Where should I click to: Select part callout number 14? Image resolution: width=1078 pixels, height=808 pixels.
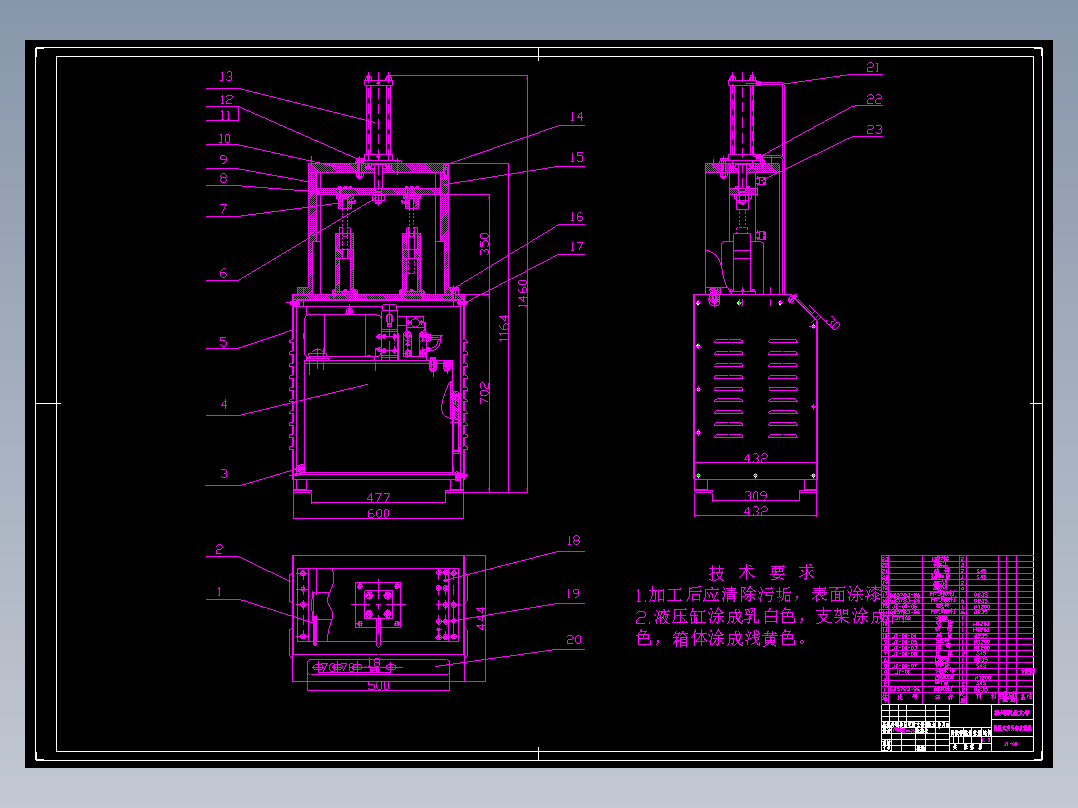click(577, 117)
